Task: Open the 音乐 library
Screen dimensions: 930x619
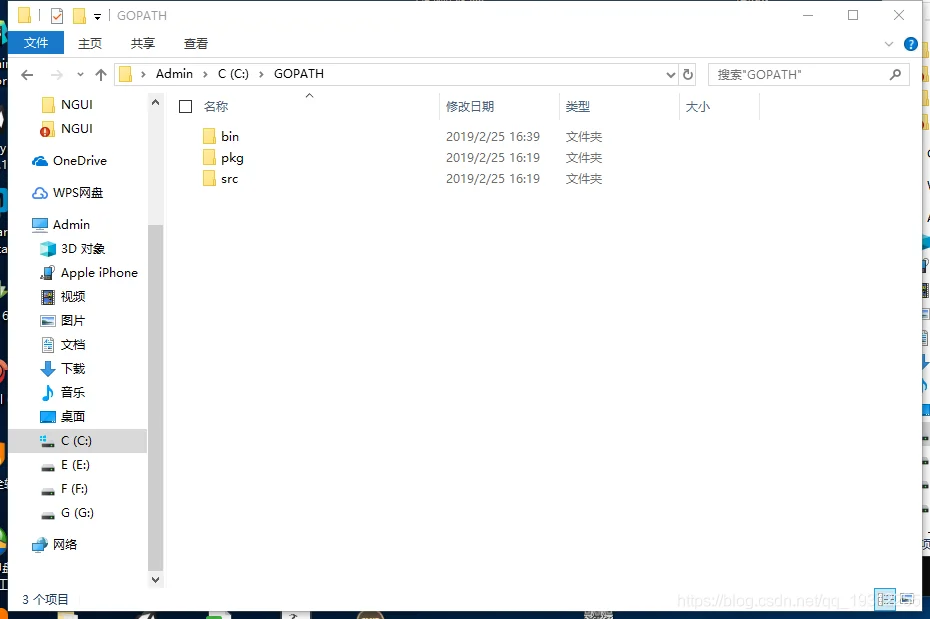Action: (62, 393)
